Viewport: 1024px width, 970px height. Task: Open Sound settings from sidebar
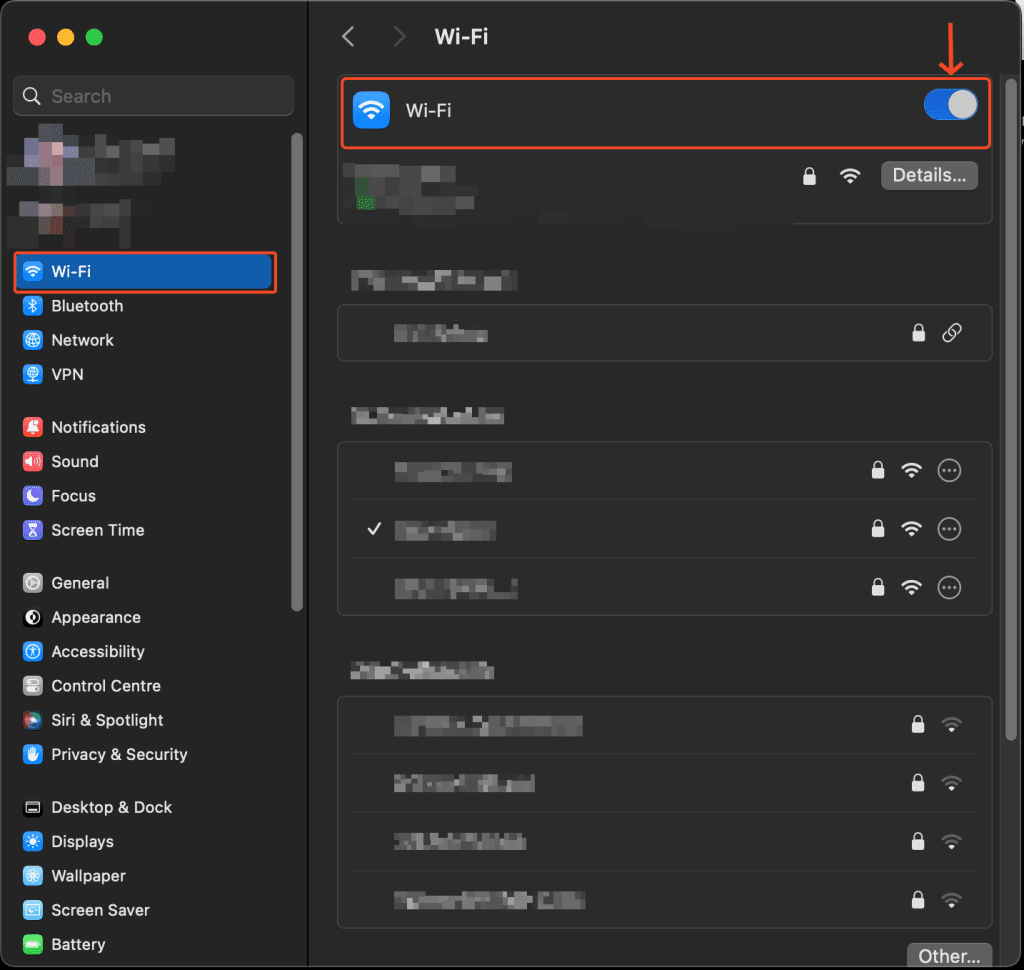click(x=75, y=461)
